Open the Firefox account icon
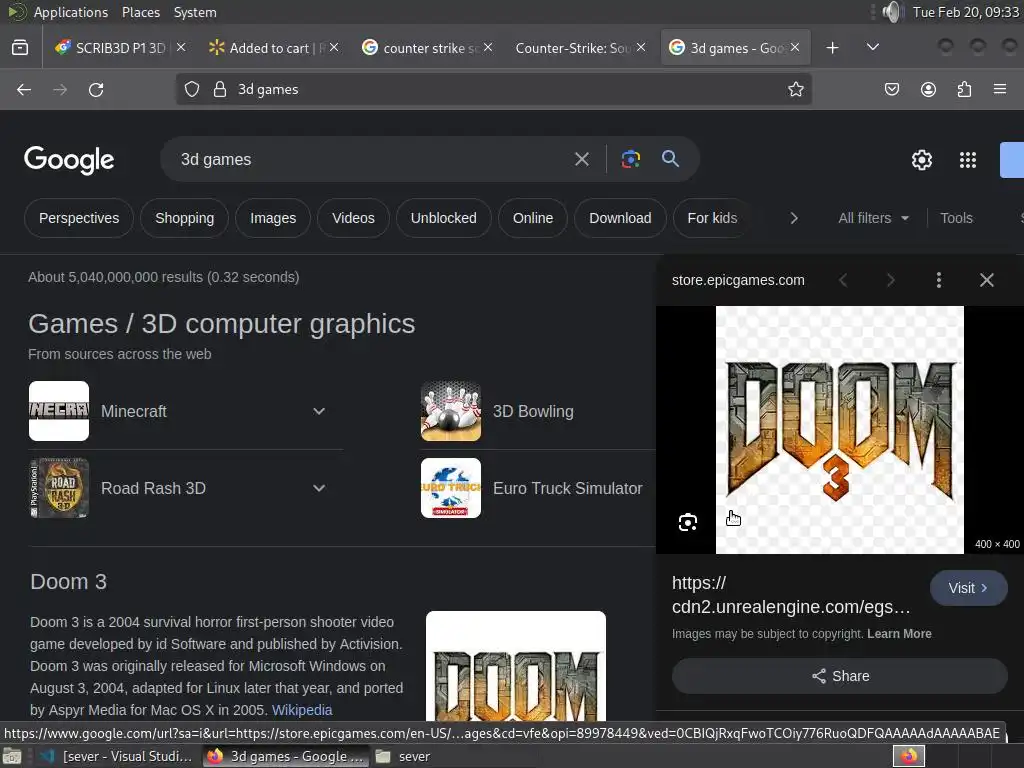Image resolution: width=1024 pixels, height=768 pixels. 928,89
